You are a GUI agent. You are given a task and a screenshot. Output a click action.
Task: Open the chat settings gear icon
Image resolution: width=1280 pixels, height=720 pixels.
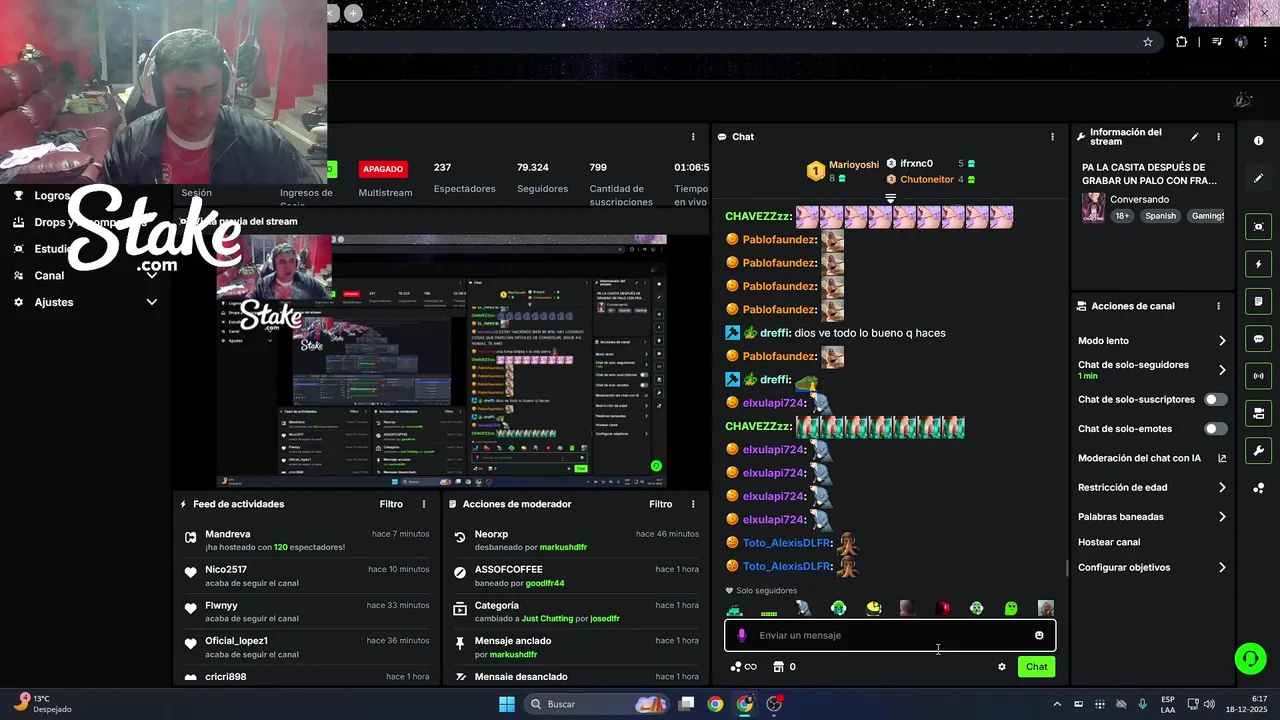[1002, 667]
